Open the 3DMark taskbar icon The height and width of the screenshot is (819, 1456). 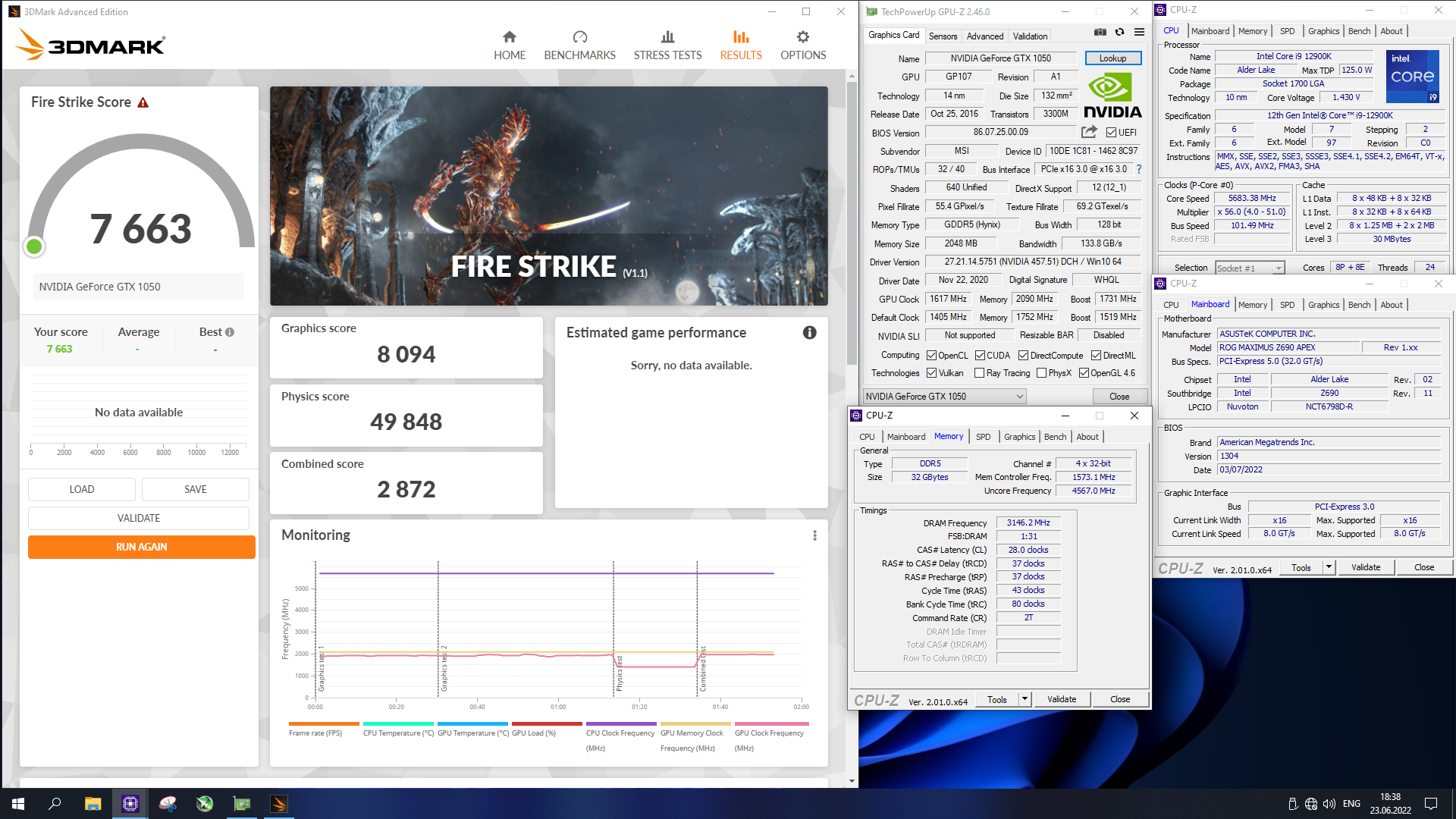tap(278, 804)
